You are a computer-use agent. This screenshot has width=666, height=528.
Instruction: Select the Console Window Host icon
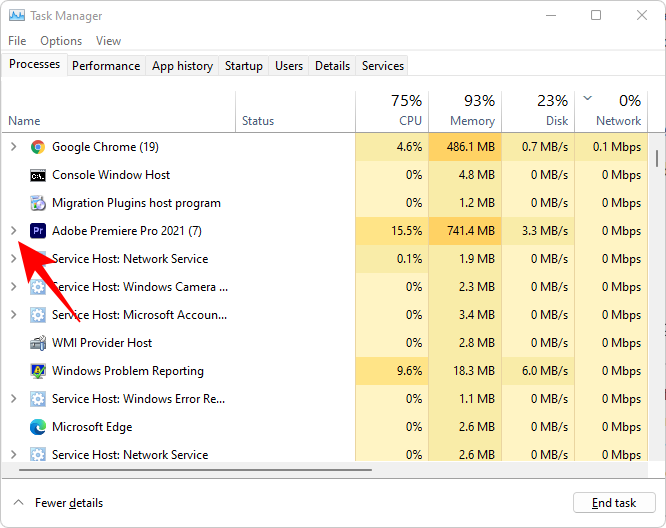[x=38, y=175]
